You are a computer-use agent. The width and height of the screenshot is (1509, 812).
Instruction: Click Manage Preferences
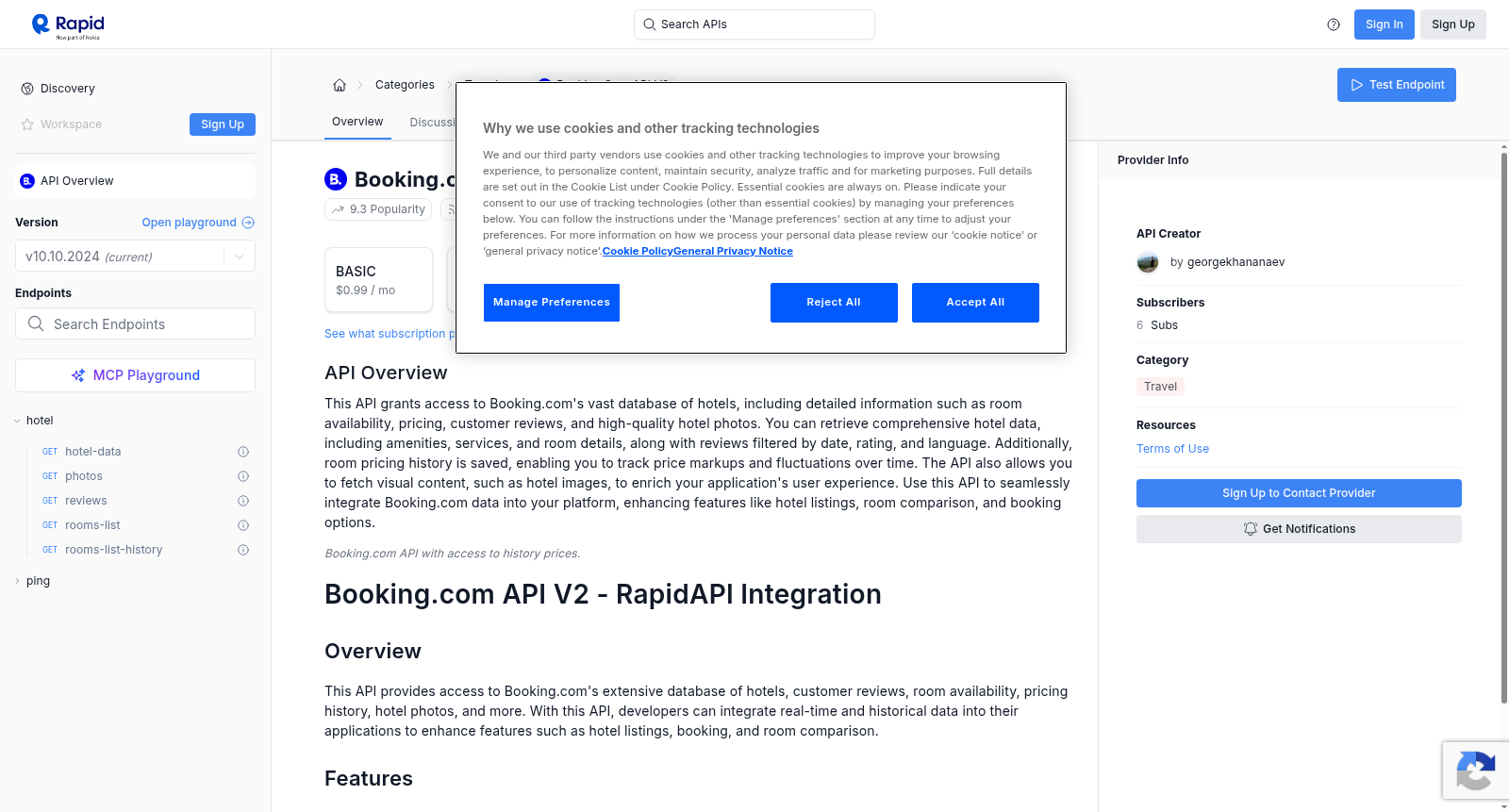coord(552,303)
